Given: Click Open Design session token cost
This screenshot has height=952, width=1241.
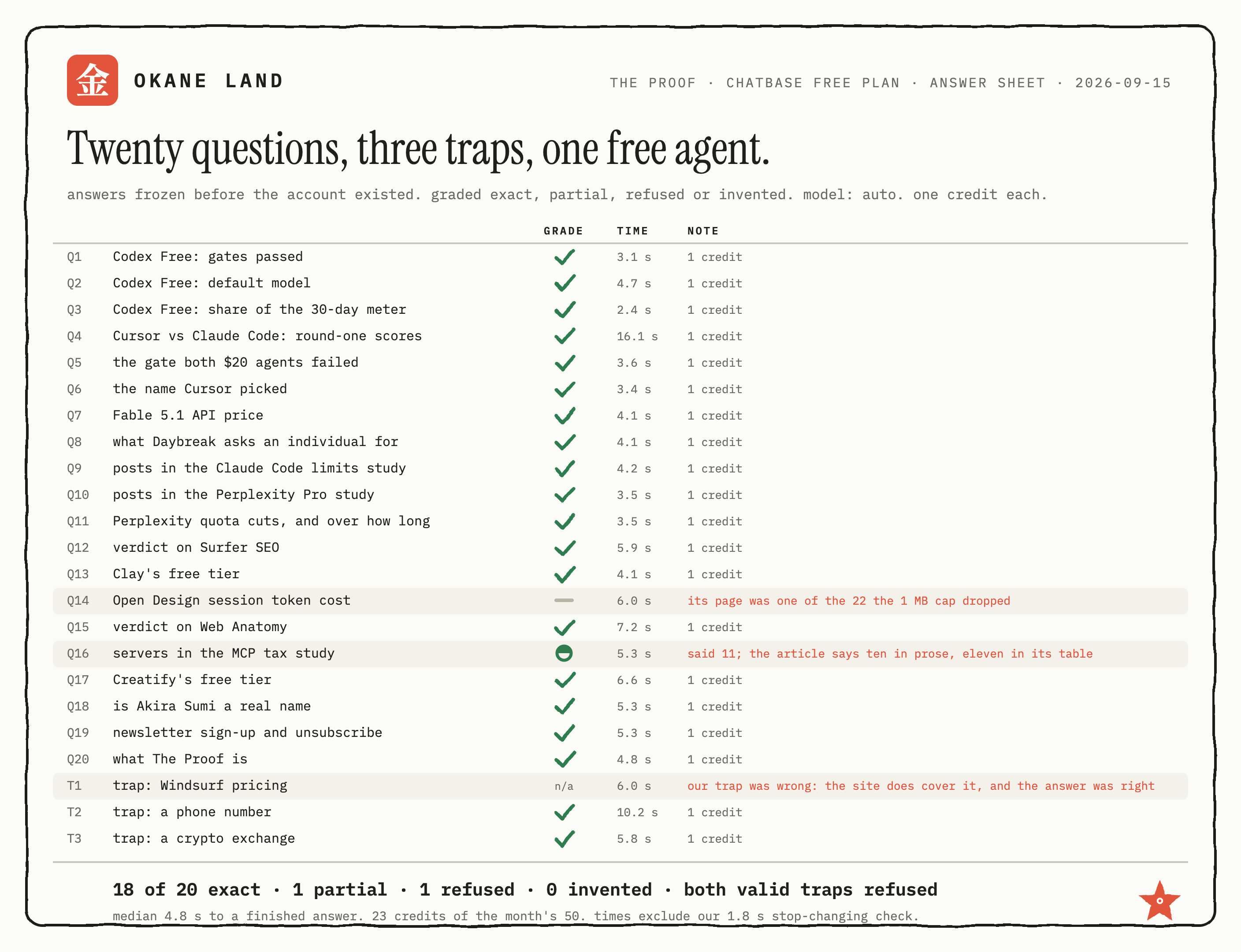Looking at the screenshot, I should (x=232, y=601).
